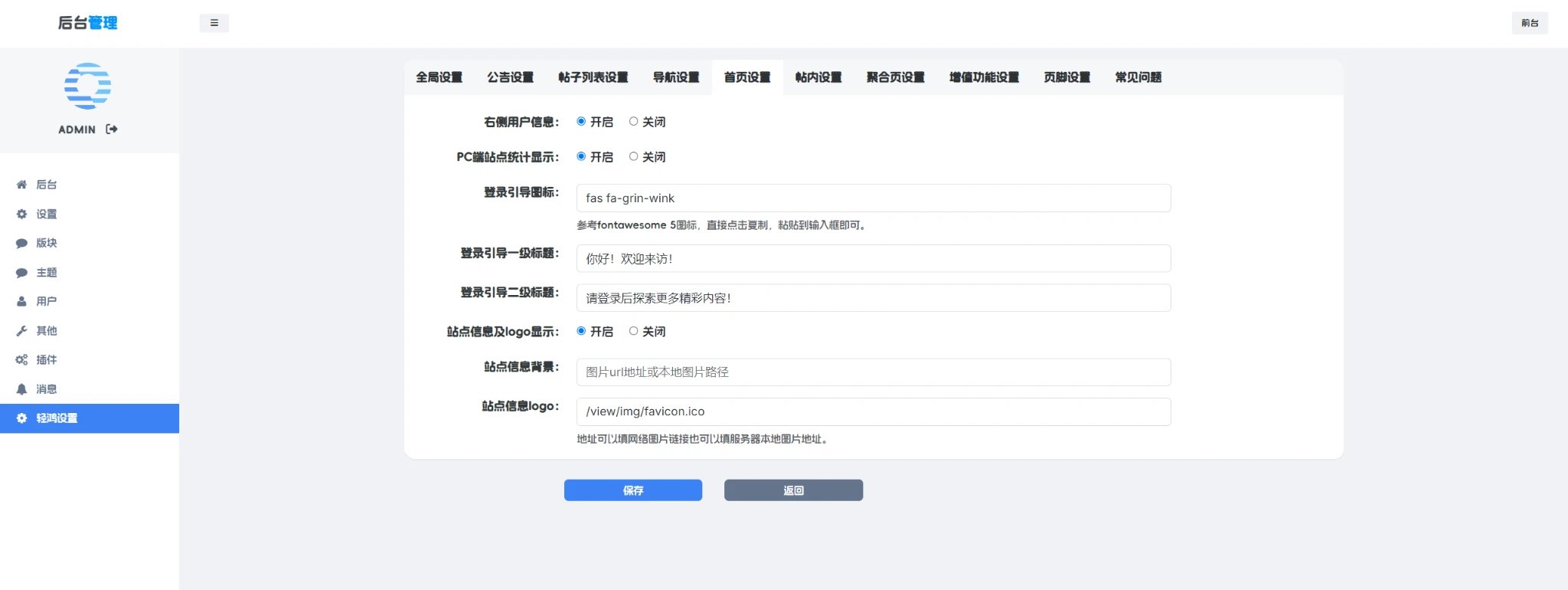This screenshot has width=1568, height=590.
Task: Click the bell icon beside 消息
Action: [21, 389]
